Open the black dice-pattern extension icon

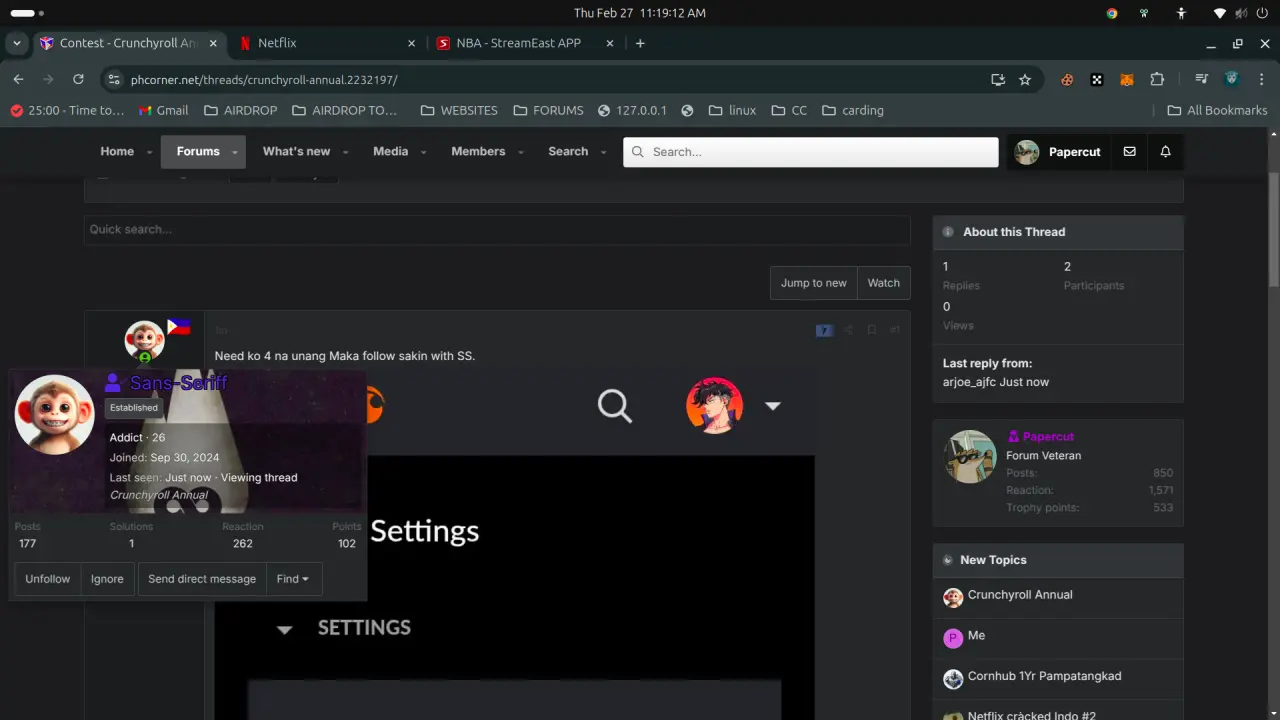pos(1097,79)
